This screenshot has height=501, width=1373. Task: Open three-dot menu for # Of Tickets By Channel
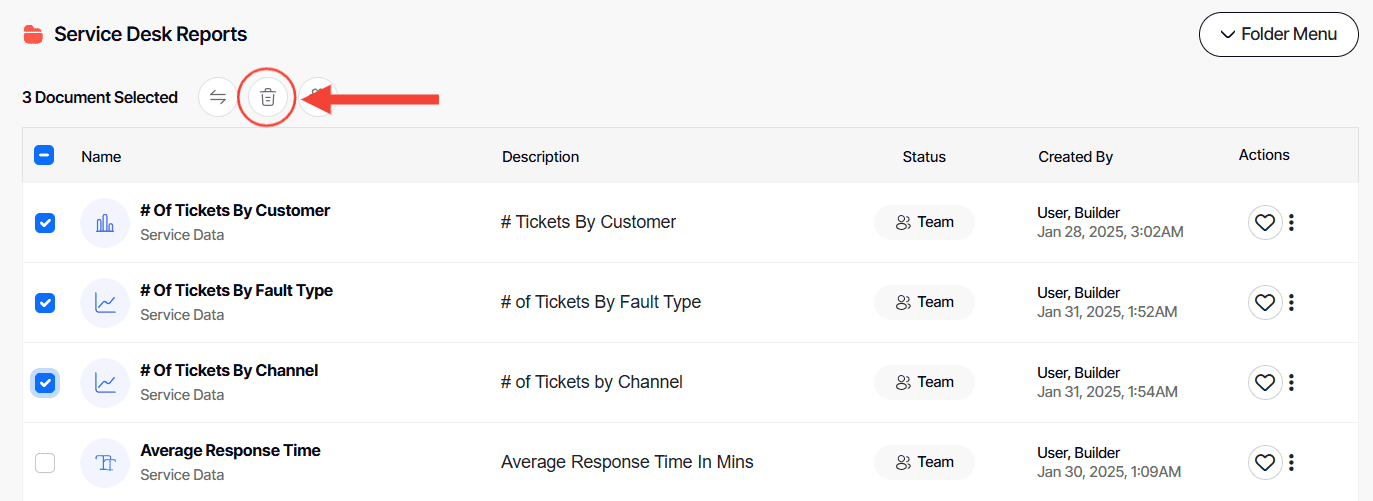pos(1292,382)
